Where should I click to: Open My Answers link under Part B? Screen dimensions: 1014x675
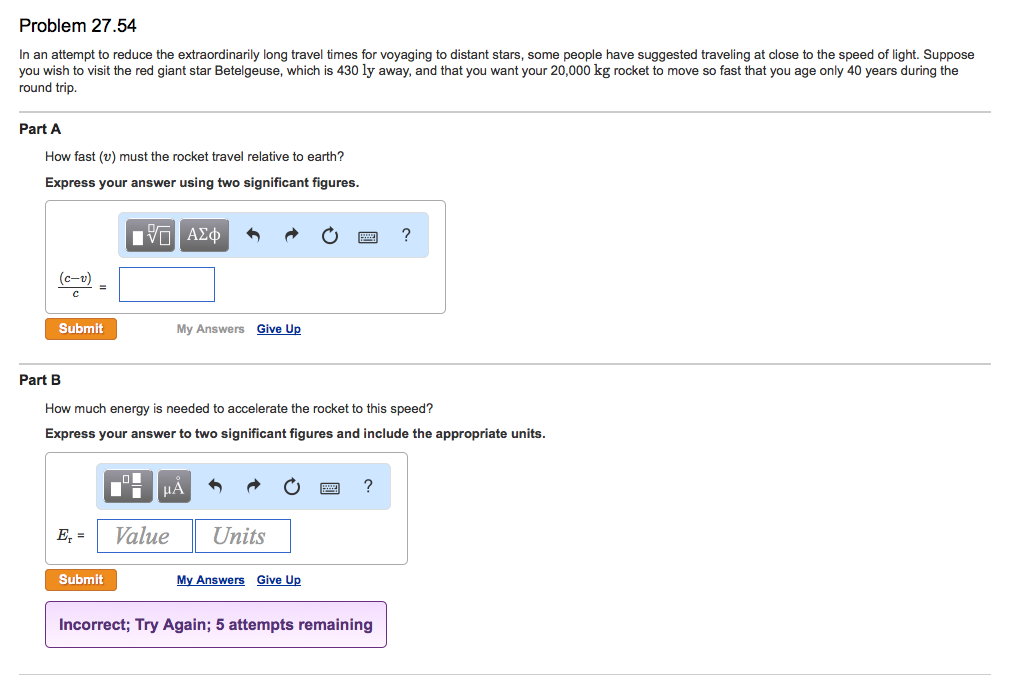(x=210, y=580)
